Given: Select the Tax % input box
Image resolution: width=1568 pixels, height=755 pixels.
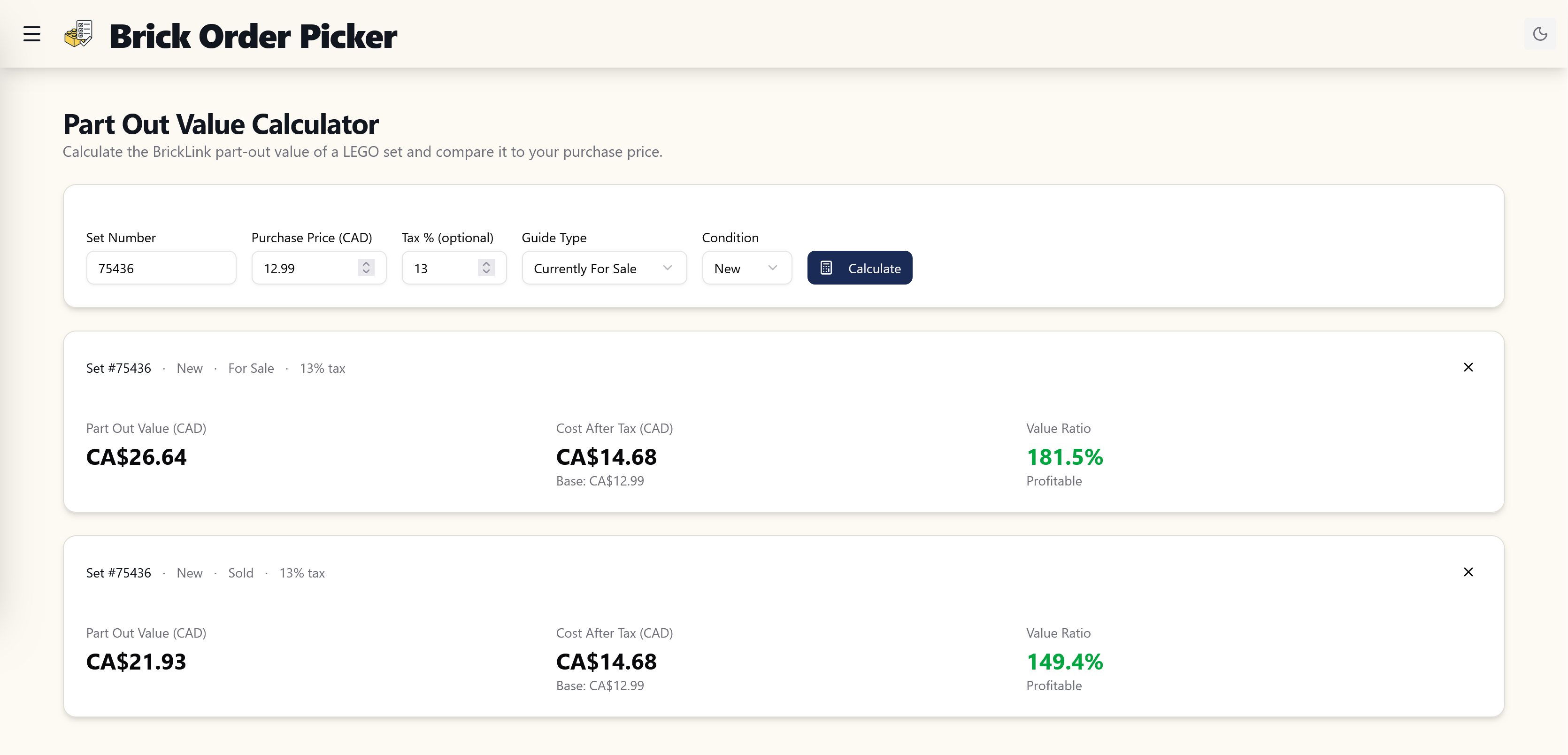Looking at the screenshot, I should (x=442, y=268).
